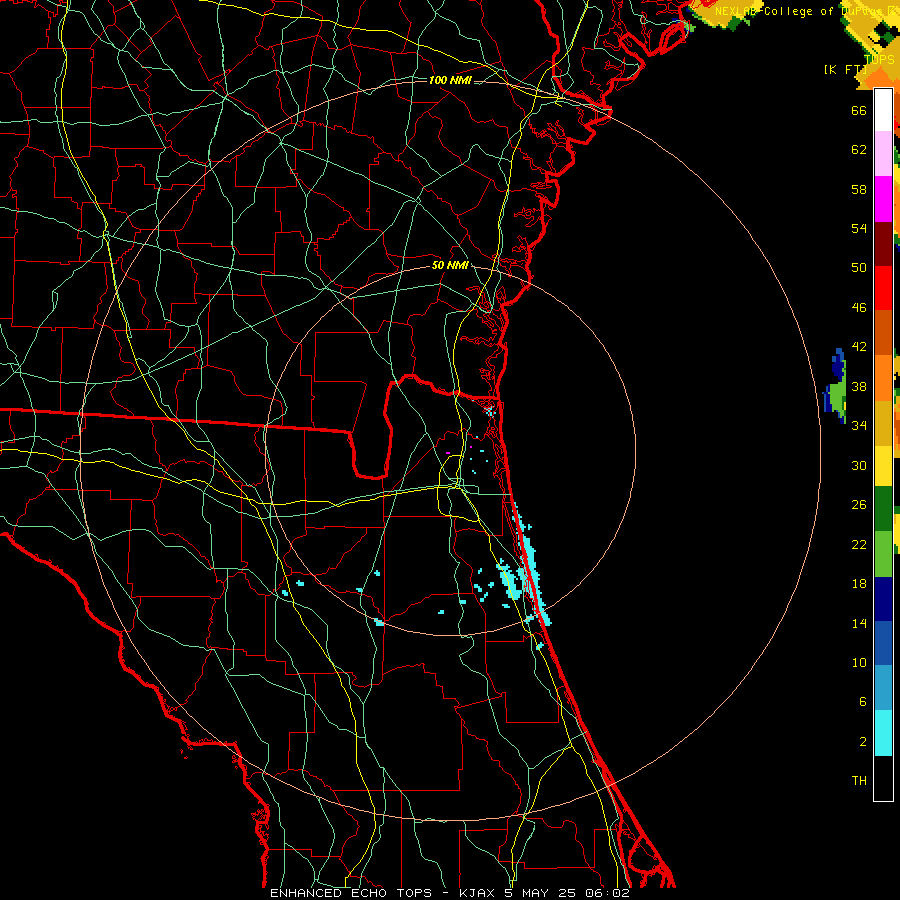This screenshot has width=900, height=900.
Task: Click the medium blue legend swatch
Action: [883, 643]
